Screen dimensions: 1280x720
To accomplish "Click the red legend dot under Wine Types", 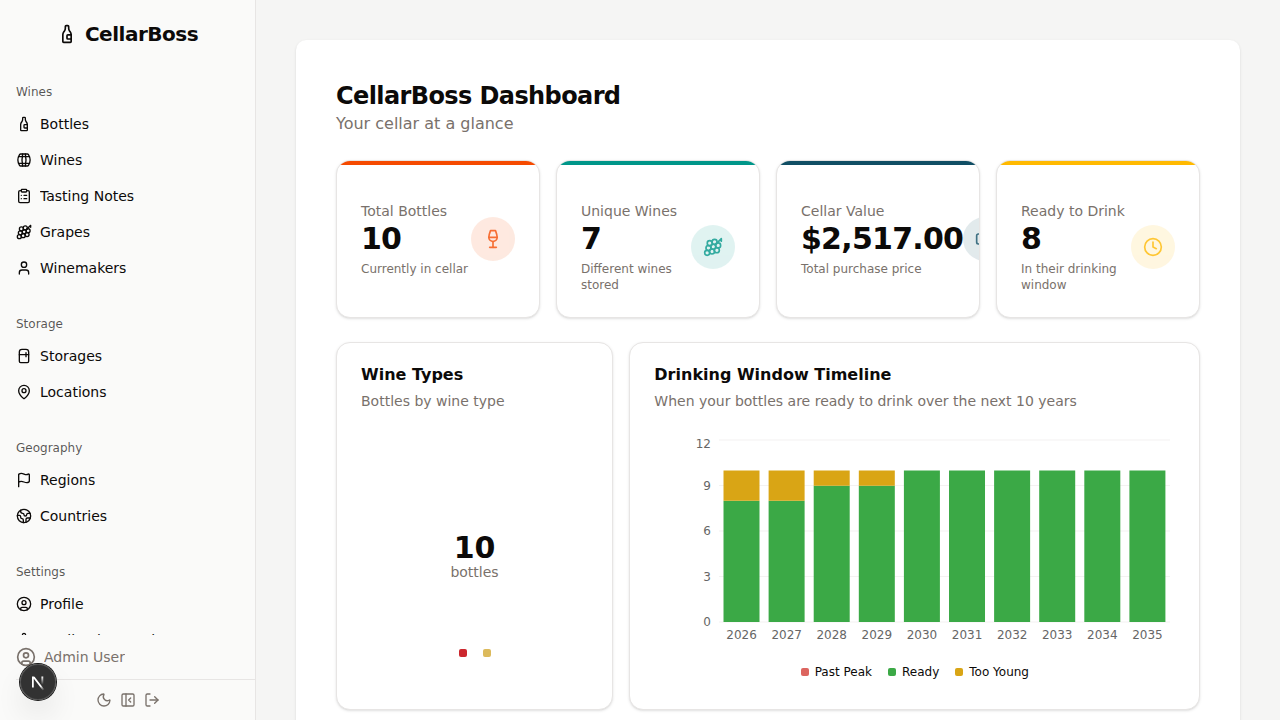I will pos(462,653).
